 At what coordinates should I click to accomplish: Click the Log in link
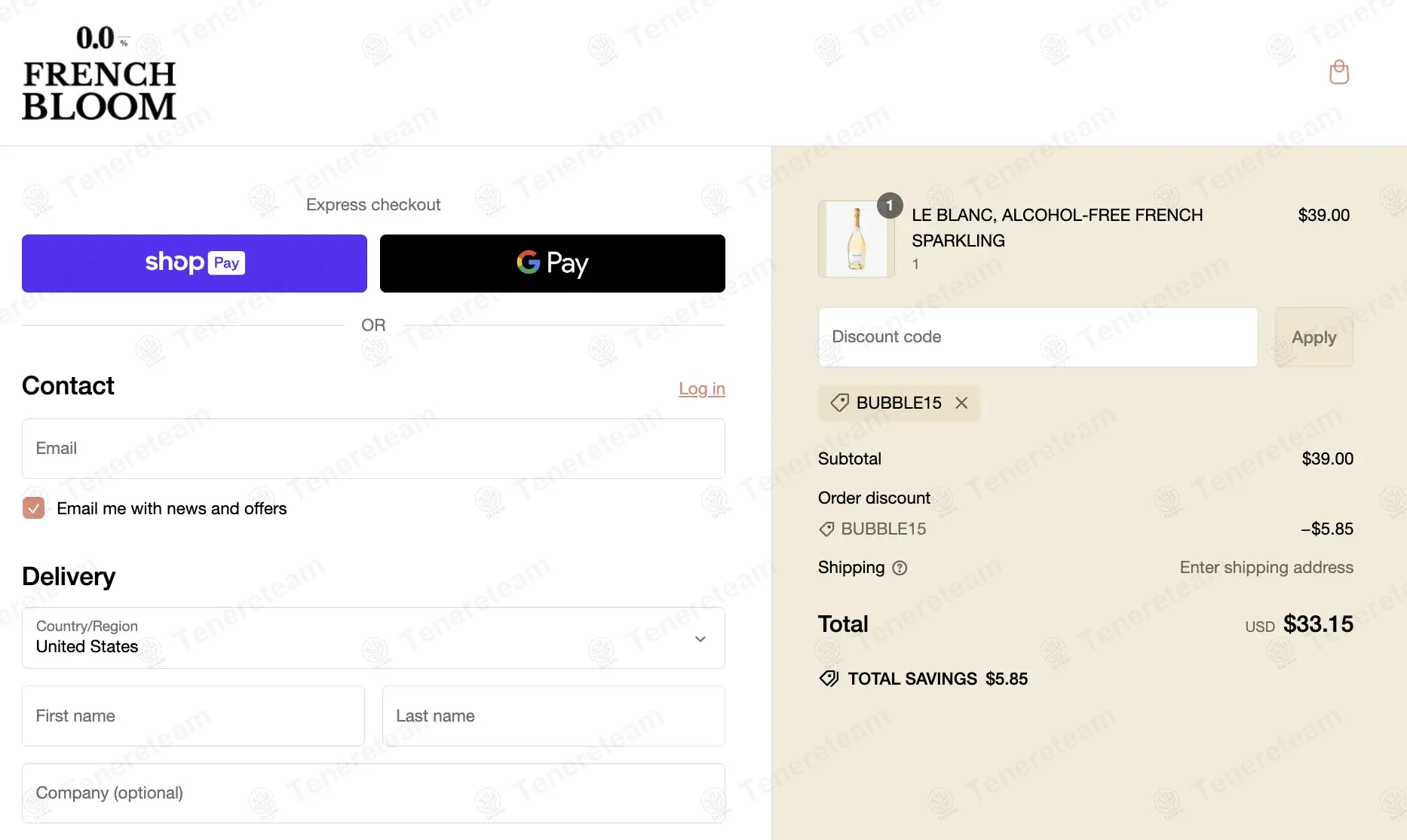tap(701, 388)
